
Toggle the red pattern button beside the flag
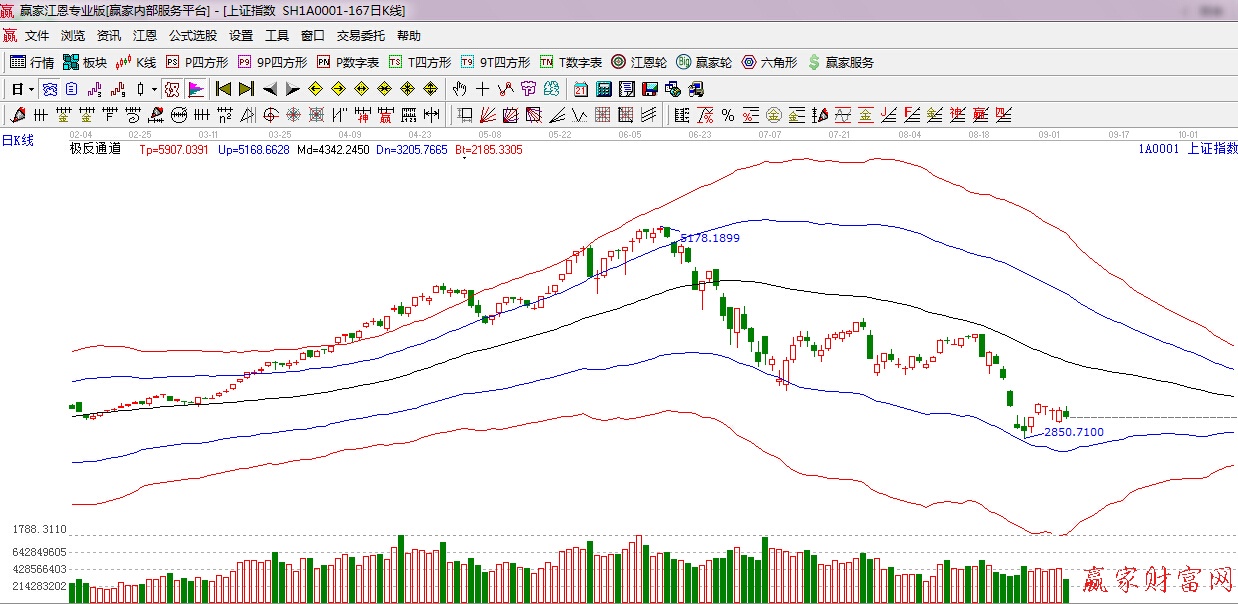(x=172, y=89)
